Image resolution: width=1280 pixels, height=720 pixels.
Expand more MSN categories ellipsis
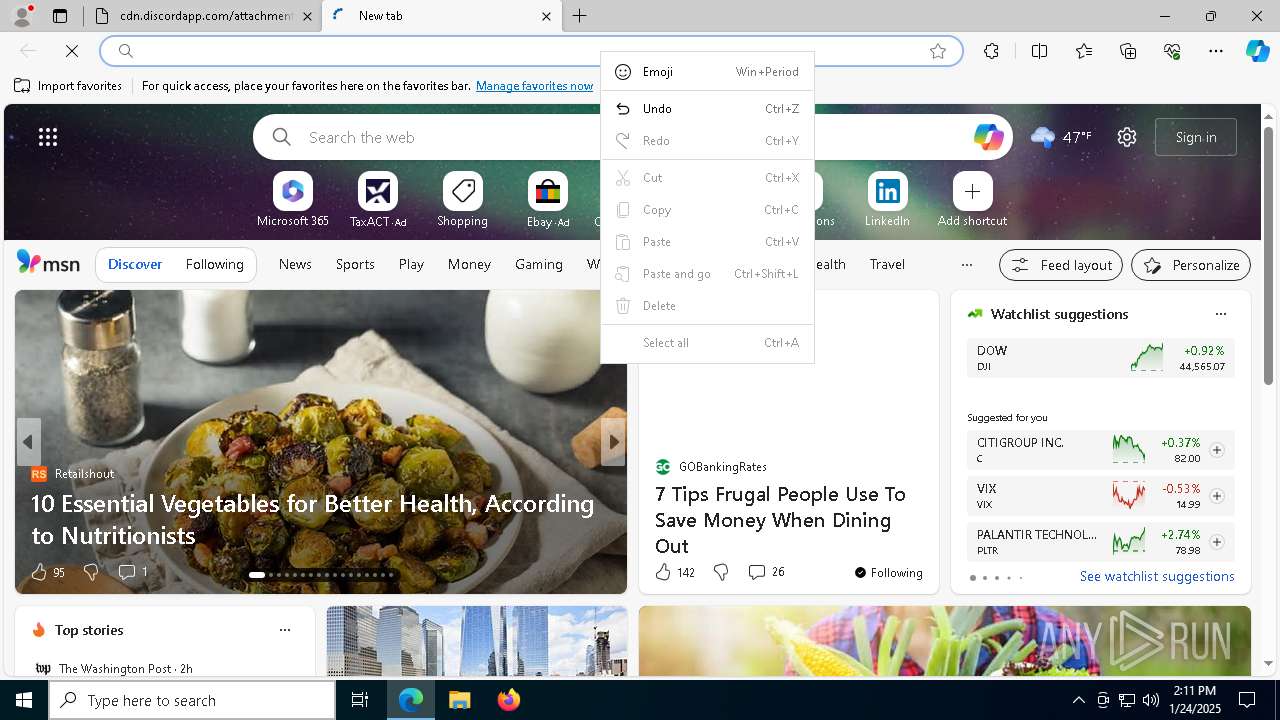[x=966, y=265]
